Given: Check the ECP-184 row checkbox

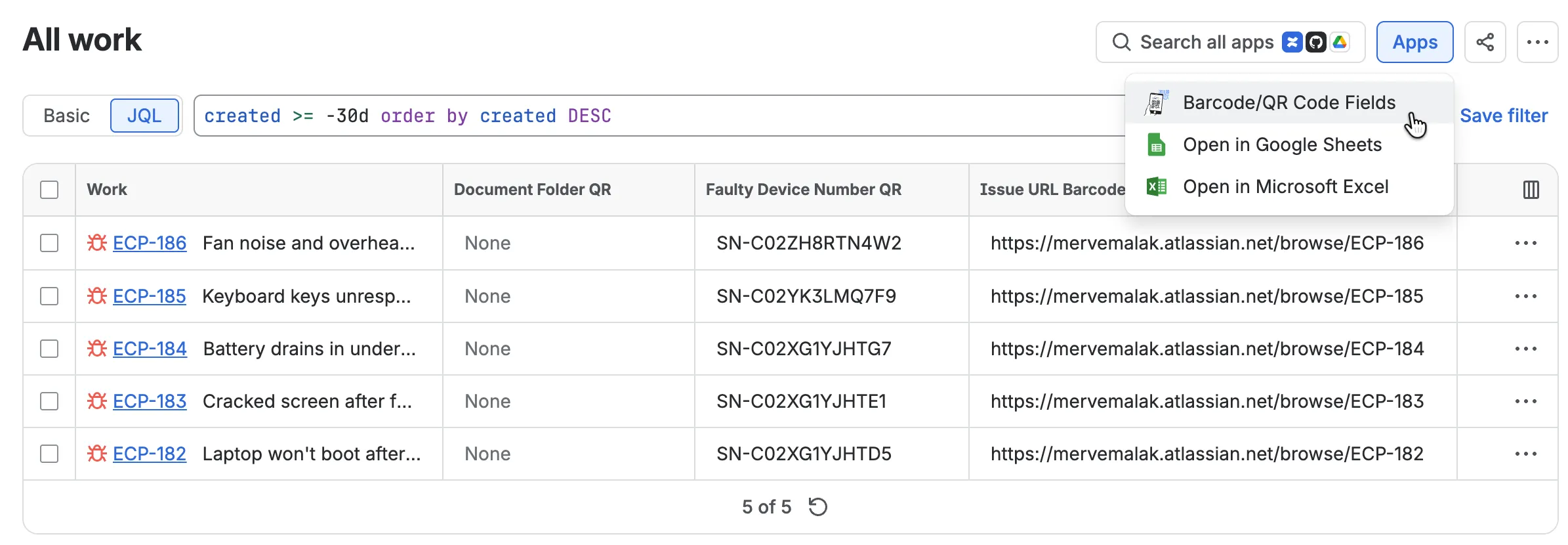Looking at the screenshot, I should pos(49,349).
